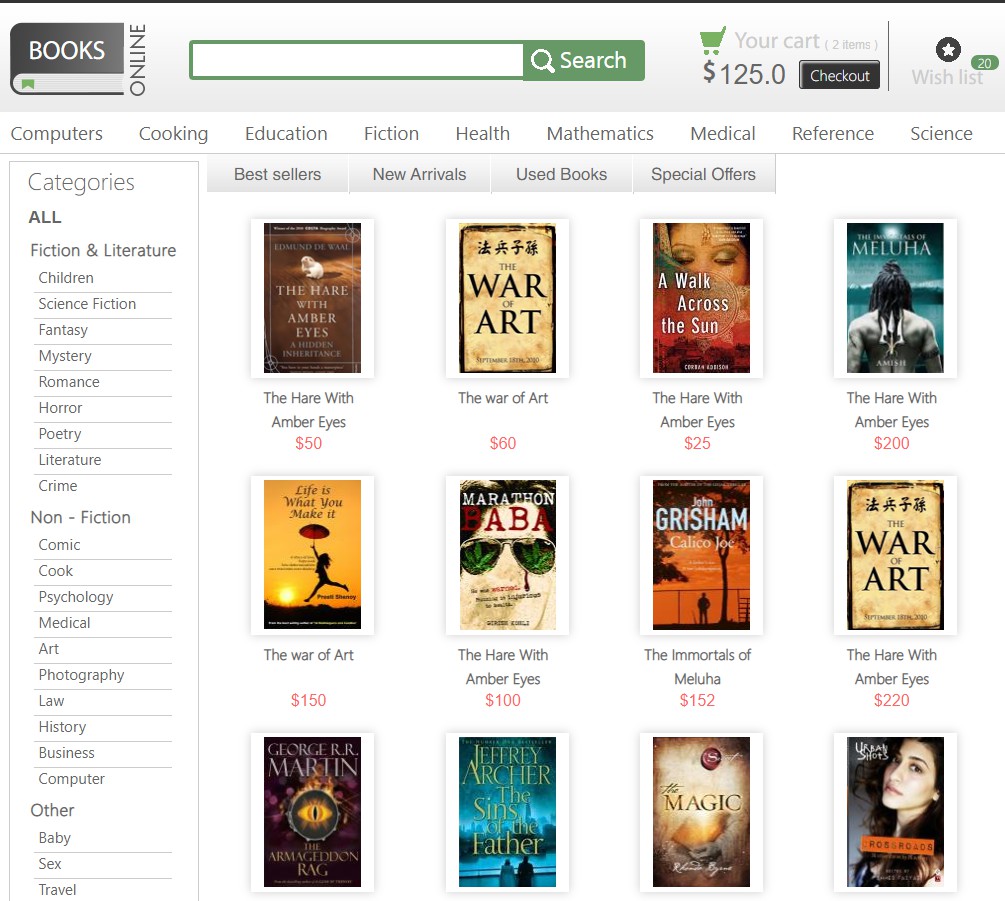This screenshot has height=901, width=1005.
Task: Open the Computers menu
Action: (x=56, y=133)
